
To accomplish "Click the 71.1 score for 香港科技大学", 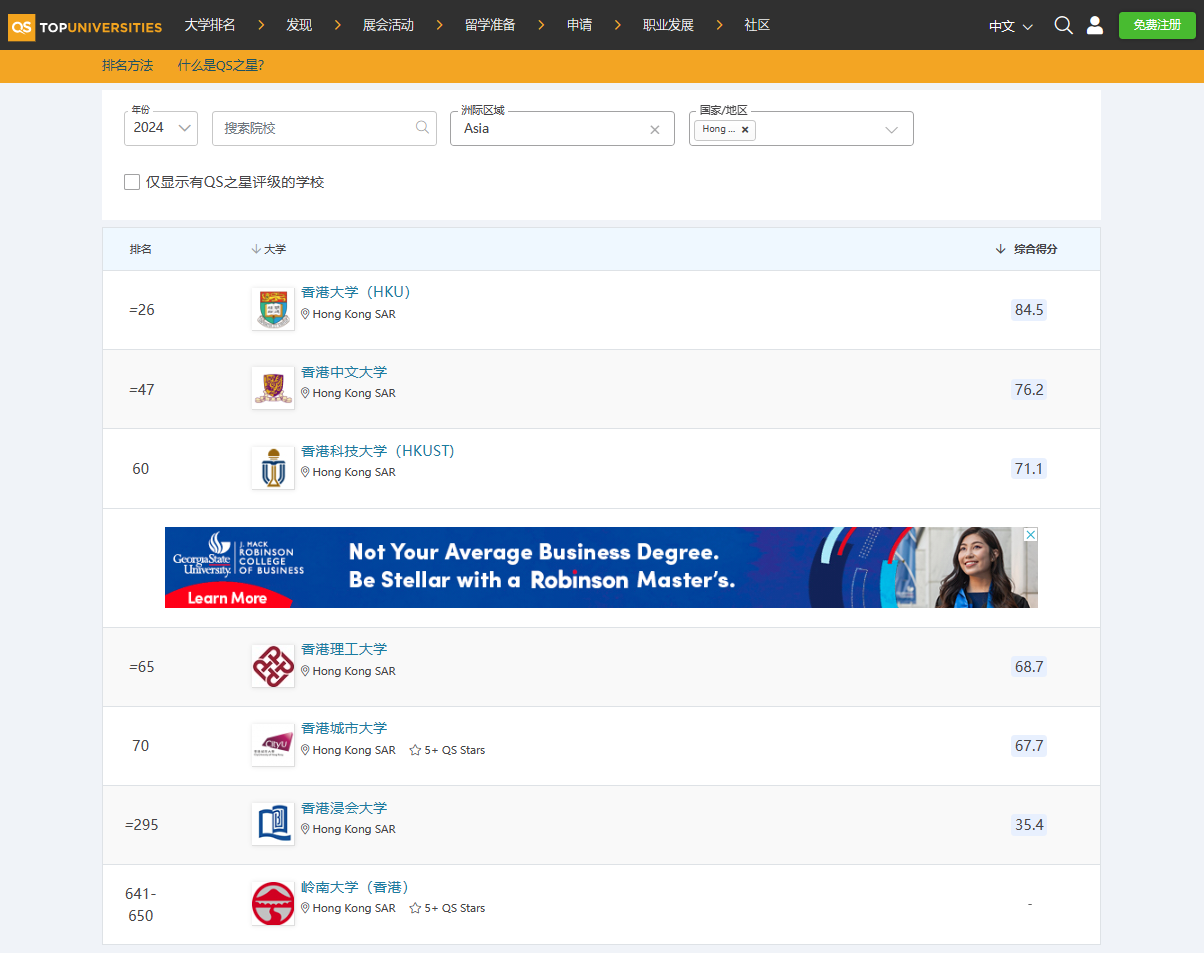I will click(x=1029, y=468).
